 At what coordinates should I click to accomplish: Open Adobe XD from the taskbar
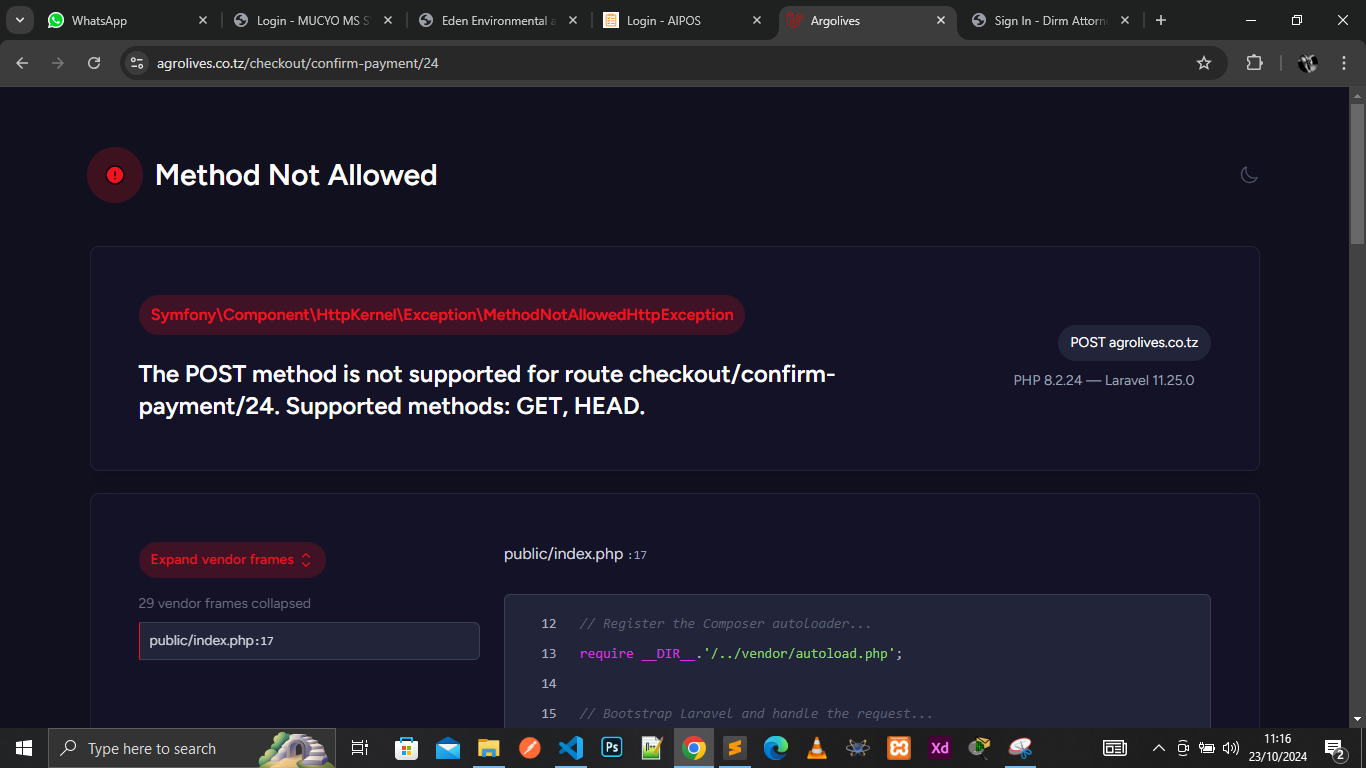pos(940,748)
